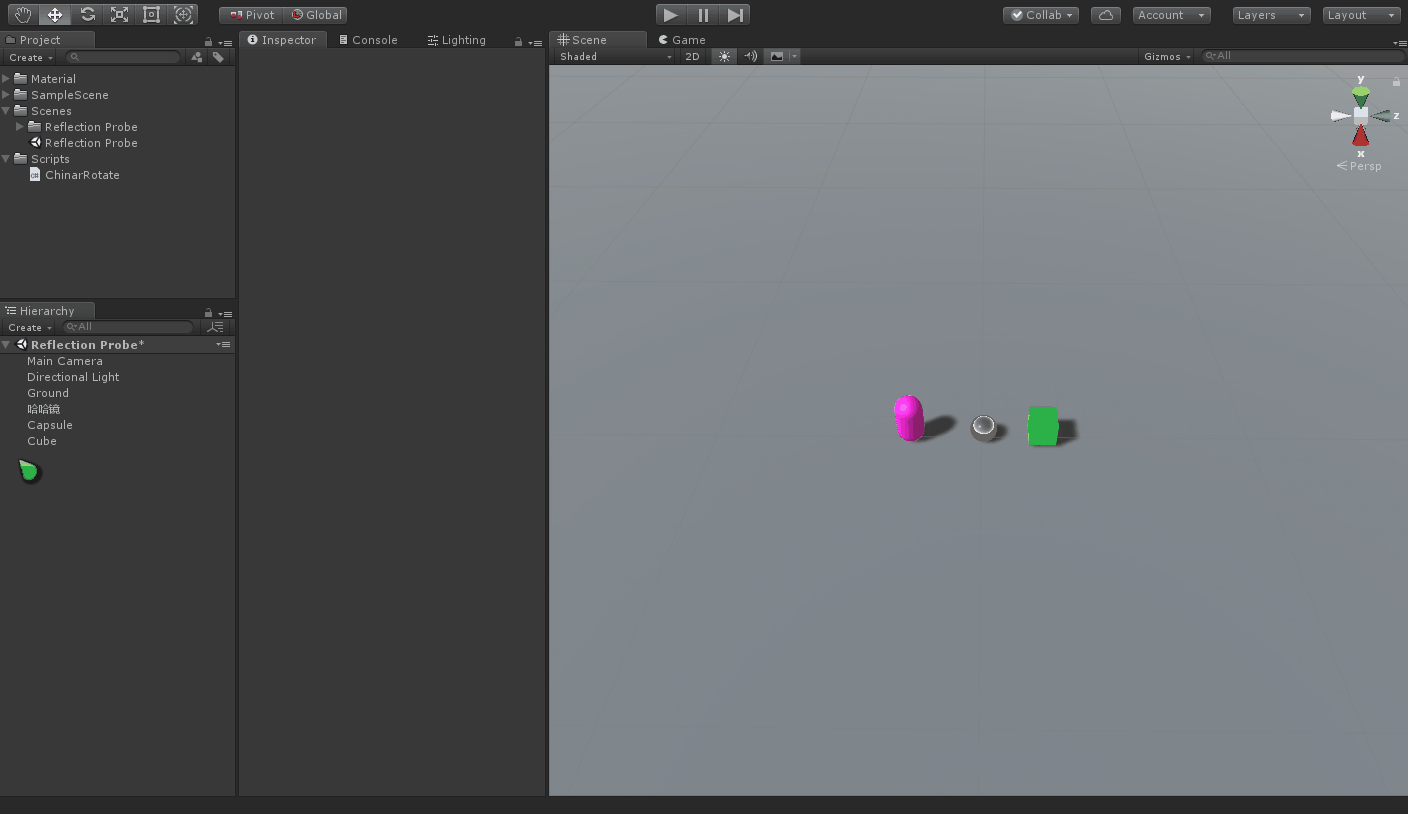Expand the Reflection Probe subfolder

20,127
